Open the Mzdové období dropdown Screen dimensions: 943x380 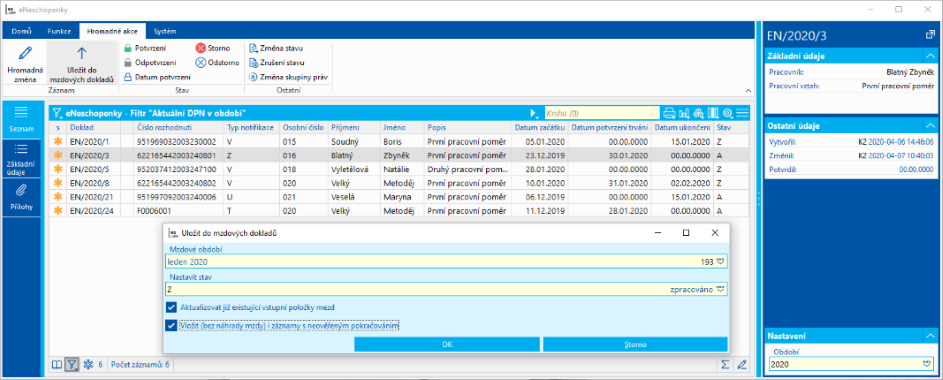[721, 262]
